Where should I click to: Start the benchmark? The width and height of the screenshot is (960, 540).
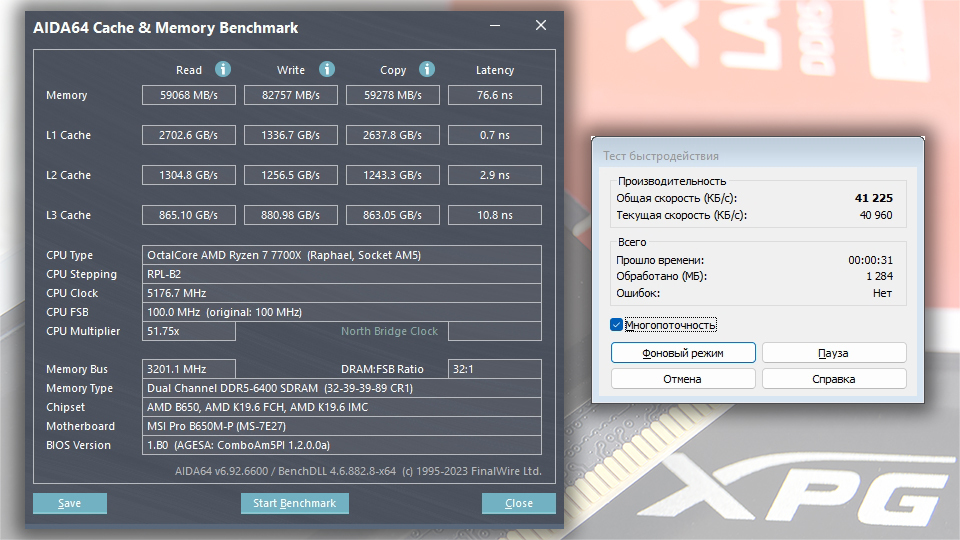click(294, 503)
